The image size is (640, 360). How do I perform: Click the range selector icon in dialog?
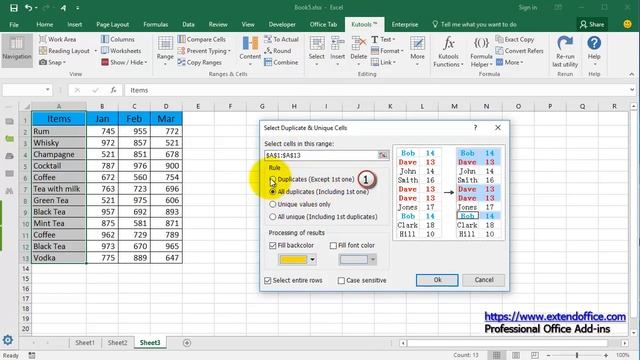pos(382,155)
